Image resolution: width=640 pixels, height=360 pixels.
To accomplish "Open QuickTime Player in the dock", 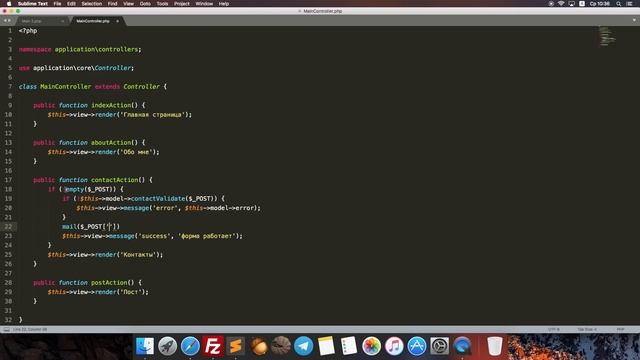I will pos(462,346).
